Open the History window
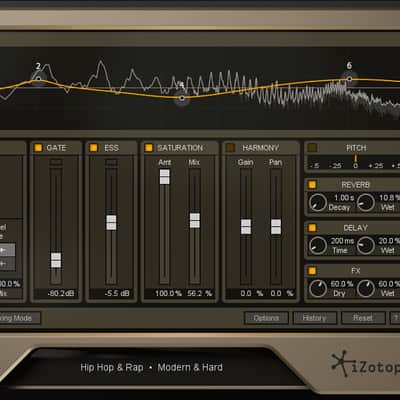Viewport: 400px width, 400px height. tap(314, 318)
